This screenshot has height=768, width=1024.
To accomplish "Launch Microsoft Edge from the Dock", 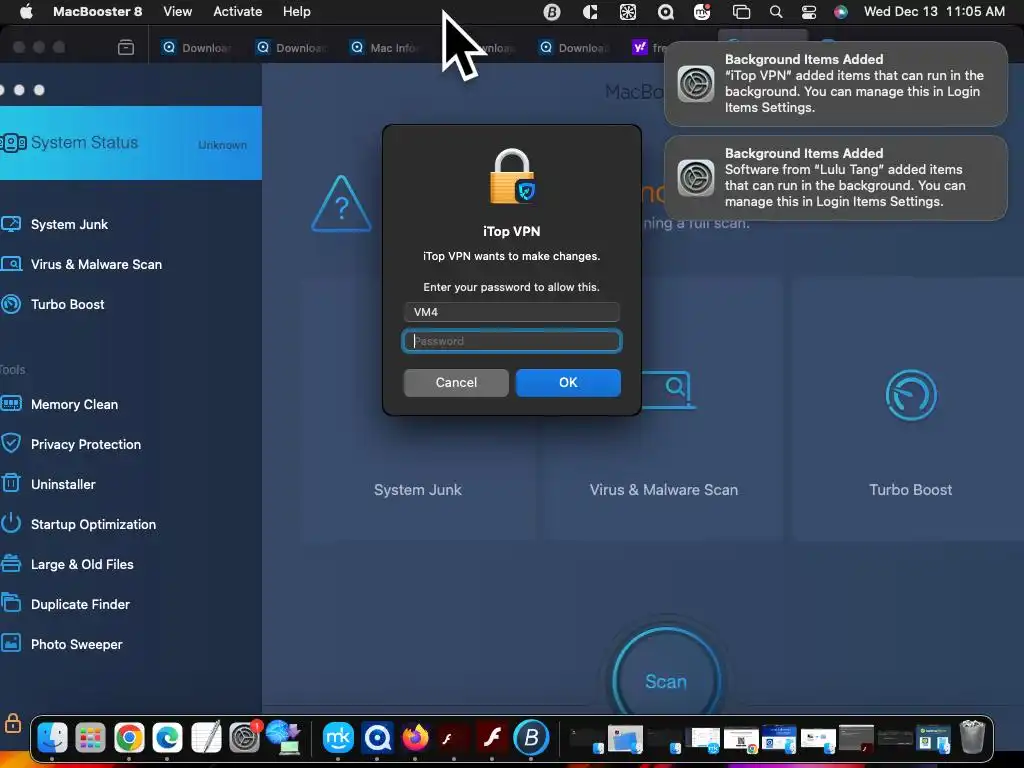I will [x=167, y=738].
